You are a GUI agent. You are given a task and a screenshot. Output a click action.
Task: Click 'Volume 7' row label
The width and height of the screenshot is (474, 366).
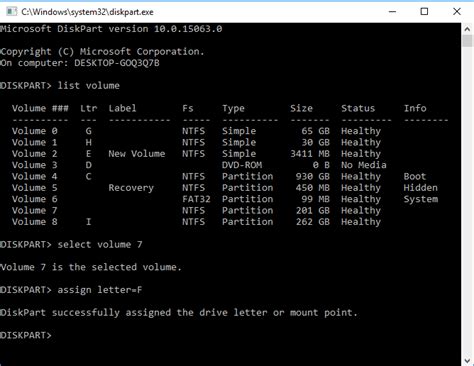(x=35, y=210)
